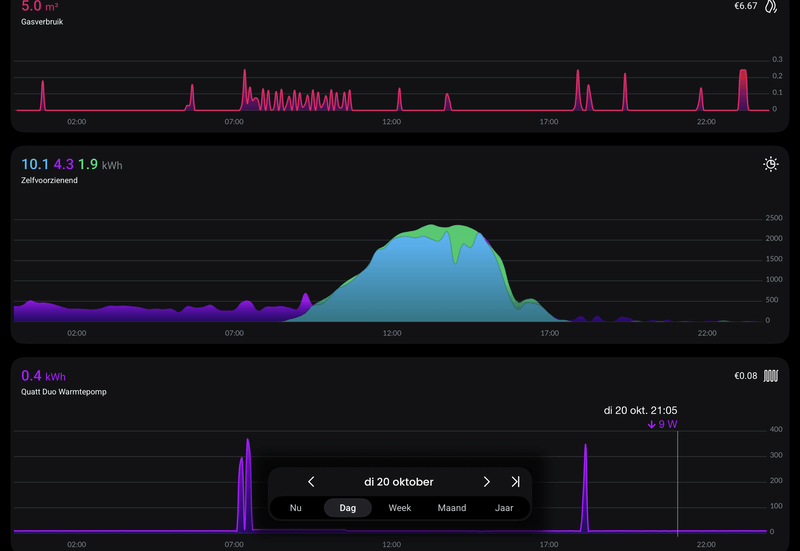The width and height of the screenshot is (800, 551).
Task: Click the Zelfvoorzienend label
Action: 49,180
